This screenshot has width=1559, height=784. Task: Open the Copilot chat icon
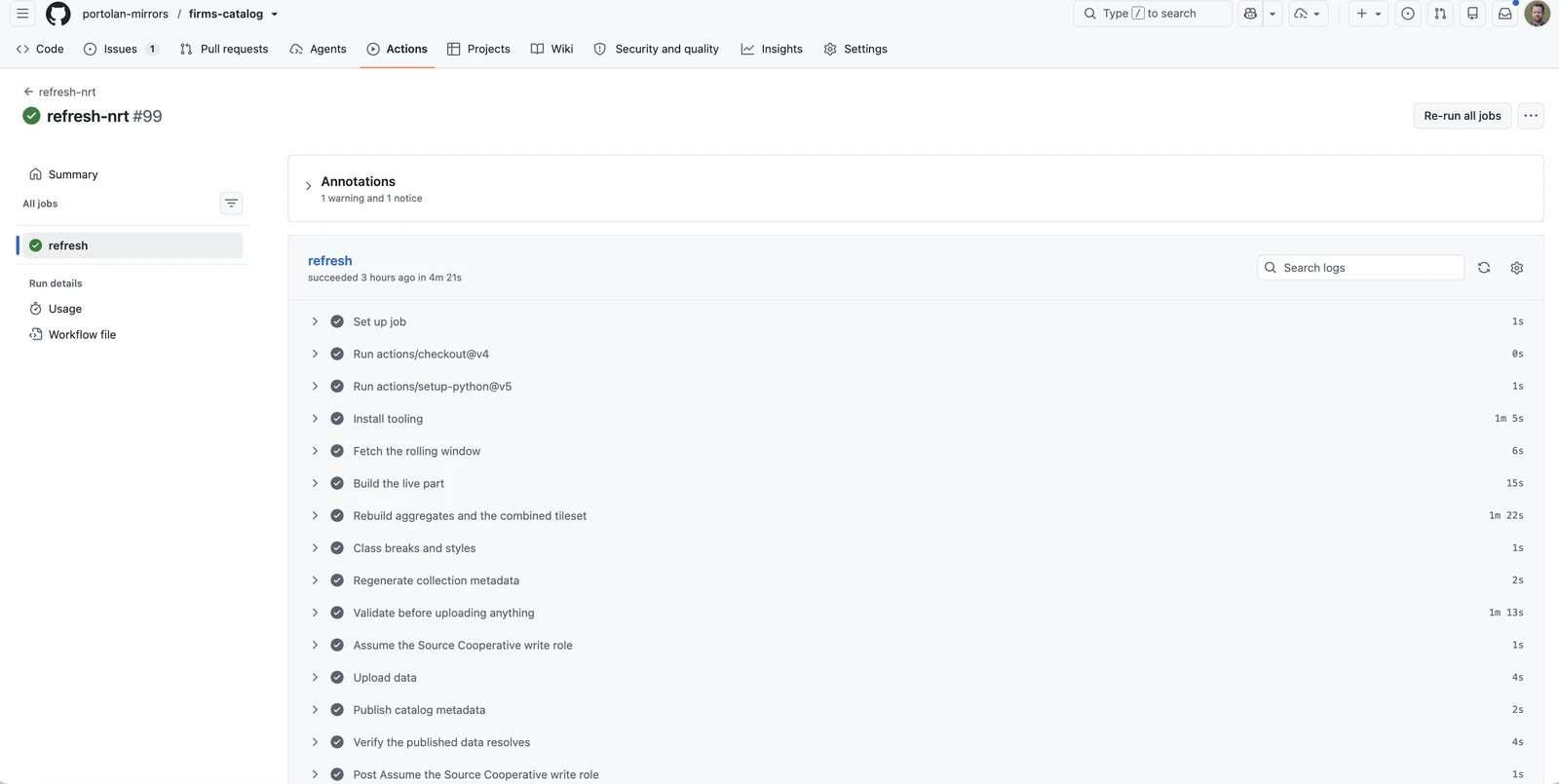click(x=1250, y=14)
